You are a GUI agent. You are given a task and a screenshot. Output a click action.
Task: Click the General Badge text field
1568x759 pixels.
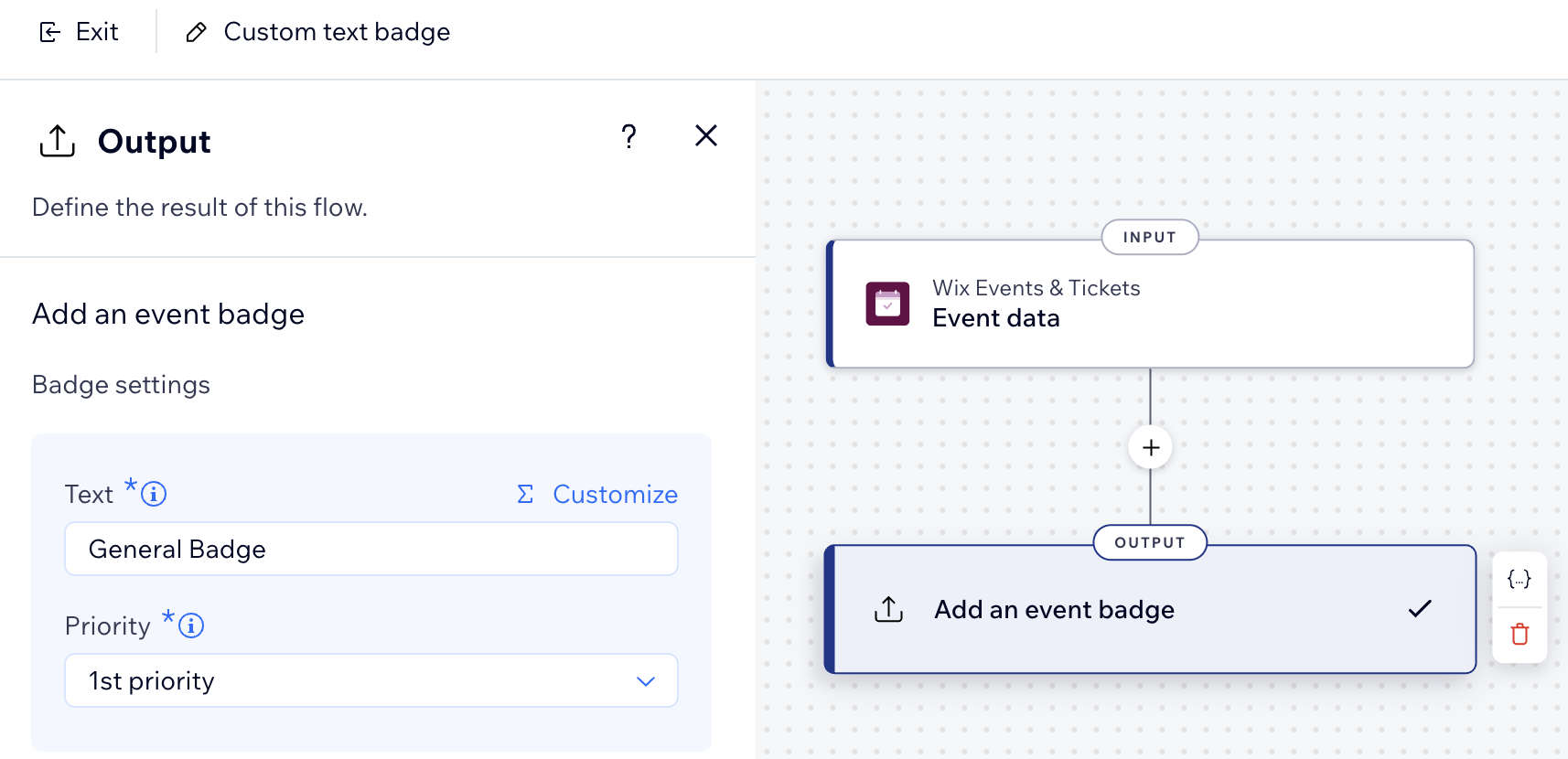pyautogui.click(x=371, y=549)
